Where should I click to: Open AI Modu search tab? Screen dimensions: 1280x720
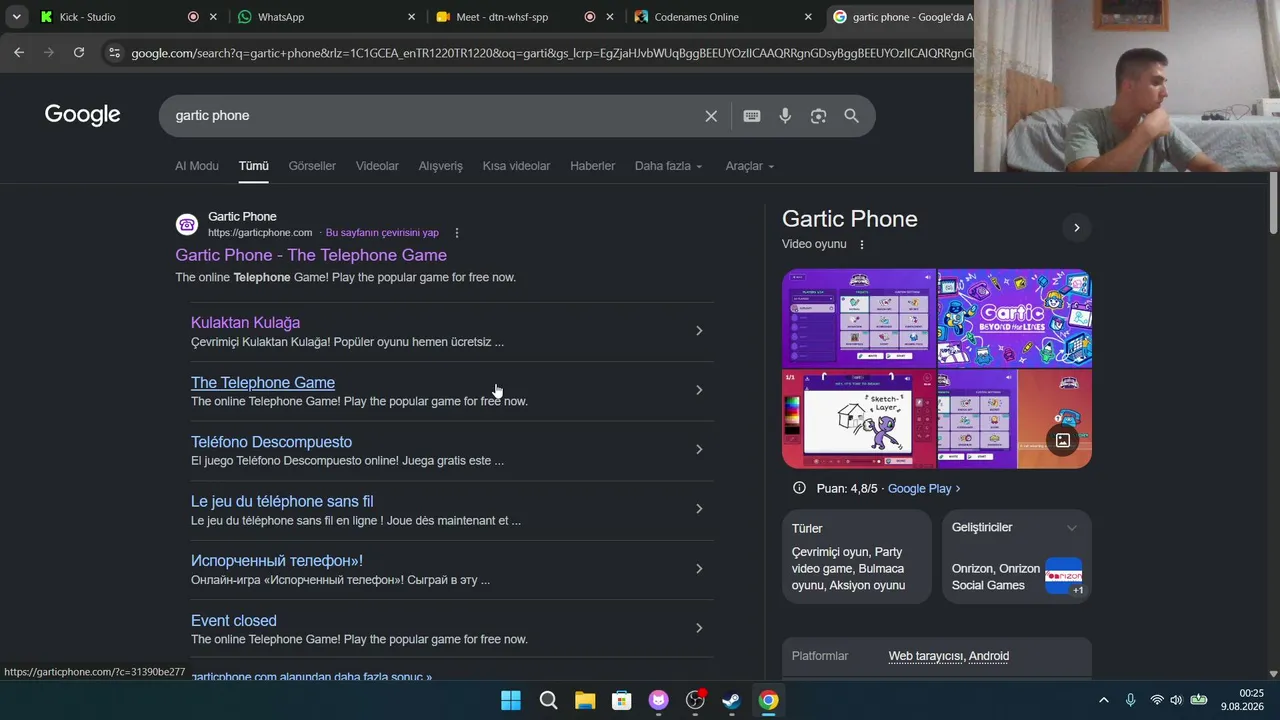click(x=197, y=166)
